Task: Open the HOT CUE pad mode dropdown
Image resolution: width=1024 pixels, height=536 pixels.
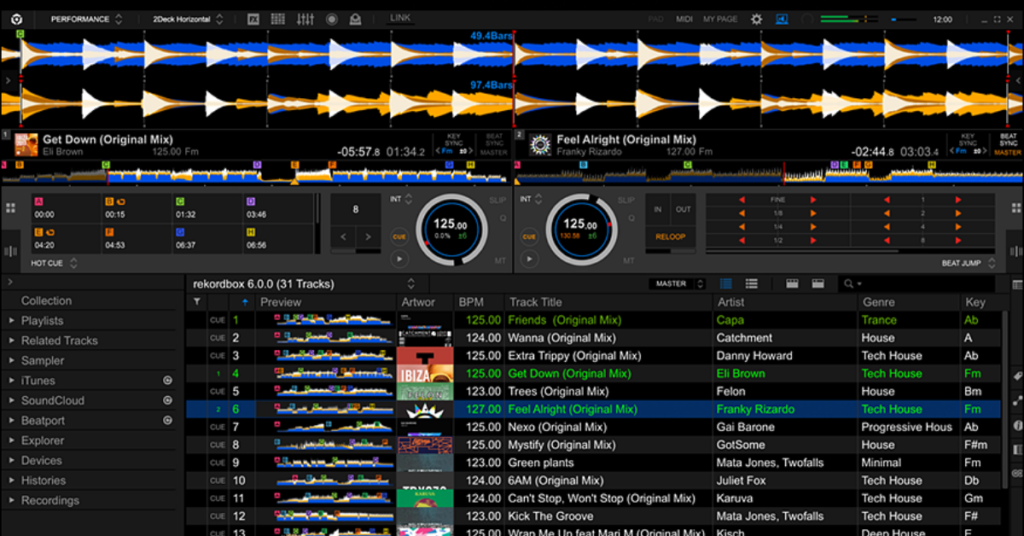Action: [x=54, y=263]
